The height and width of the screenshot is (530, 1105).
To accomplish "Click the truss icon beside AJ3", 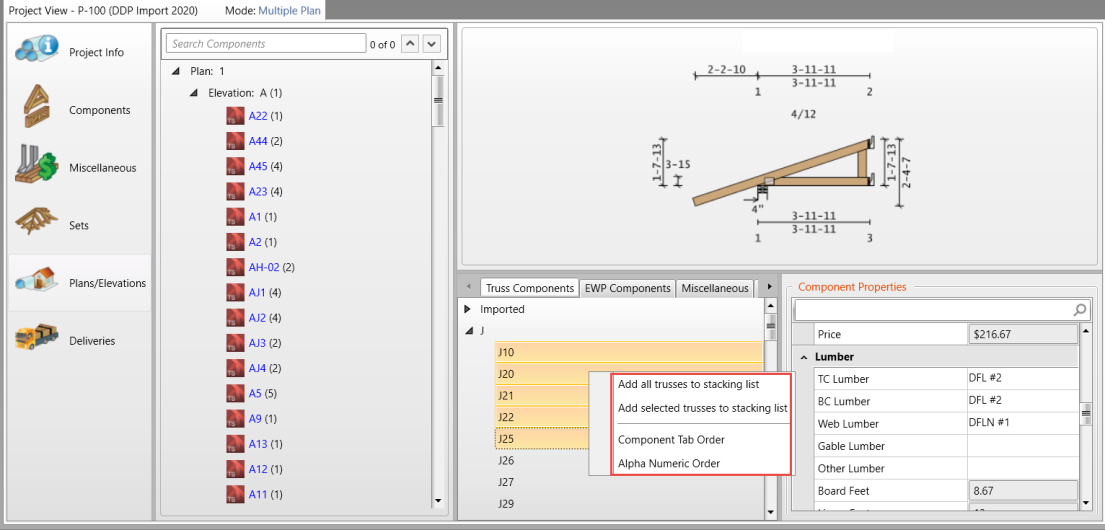I will [x=235, y=343].
